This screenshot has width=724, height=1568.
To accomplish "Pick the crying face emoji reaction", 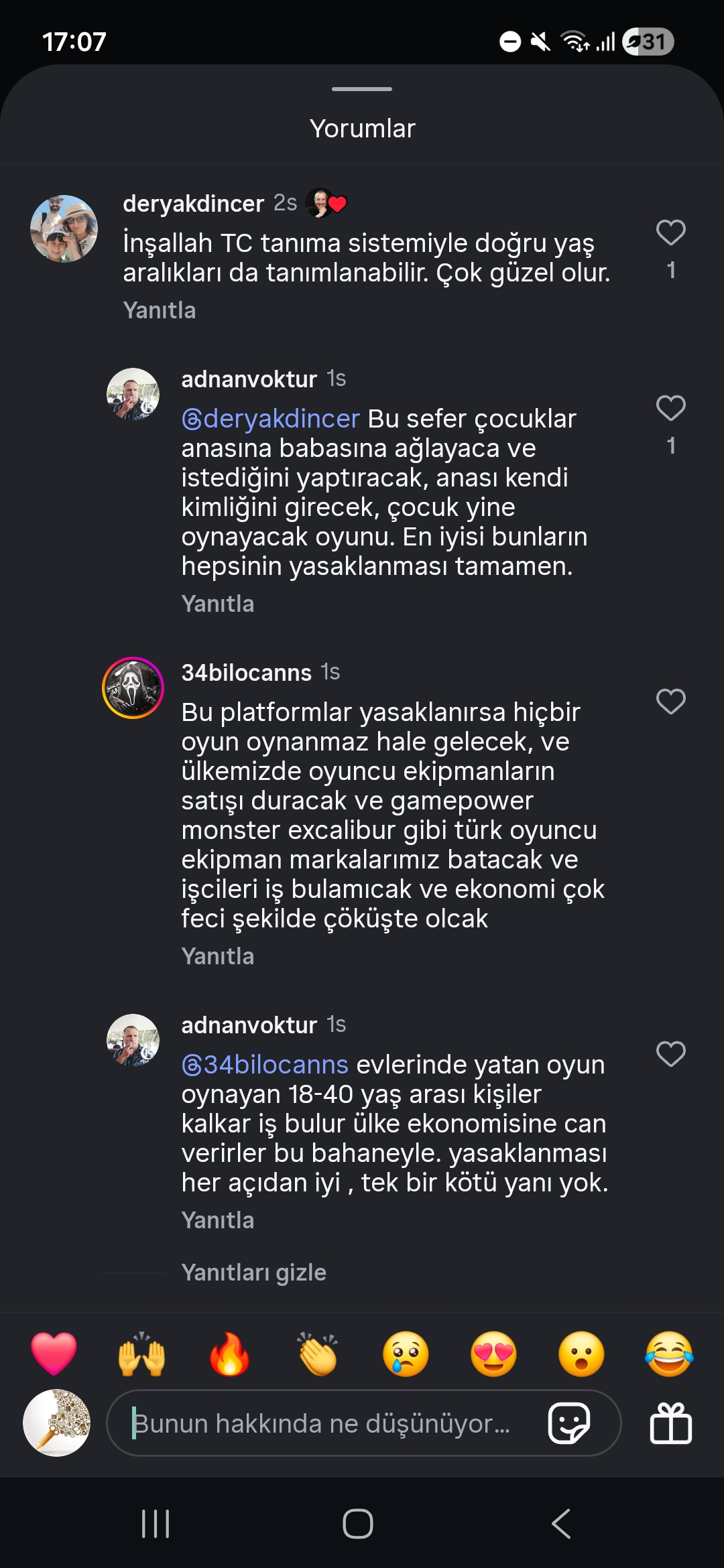I will (x=406, y=1354).
